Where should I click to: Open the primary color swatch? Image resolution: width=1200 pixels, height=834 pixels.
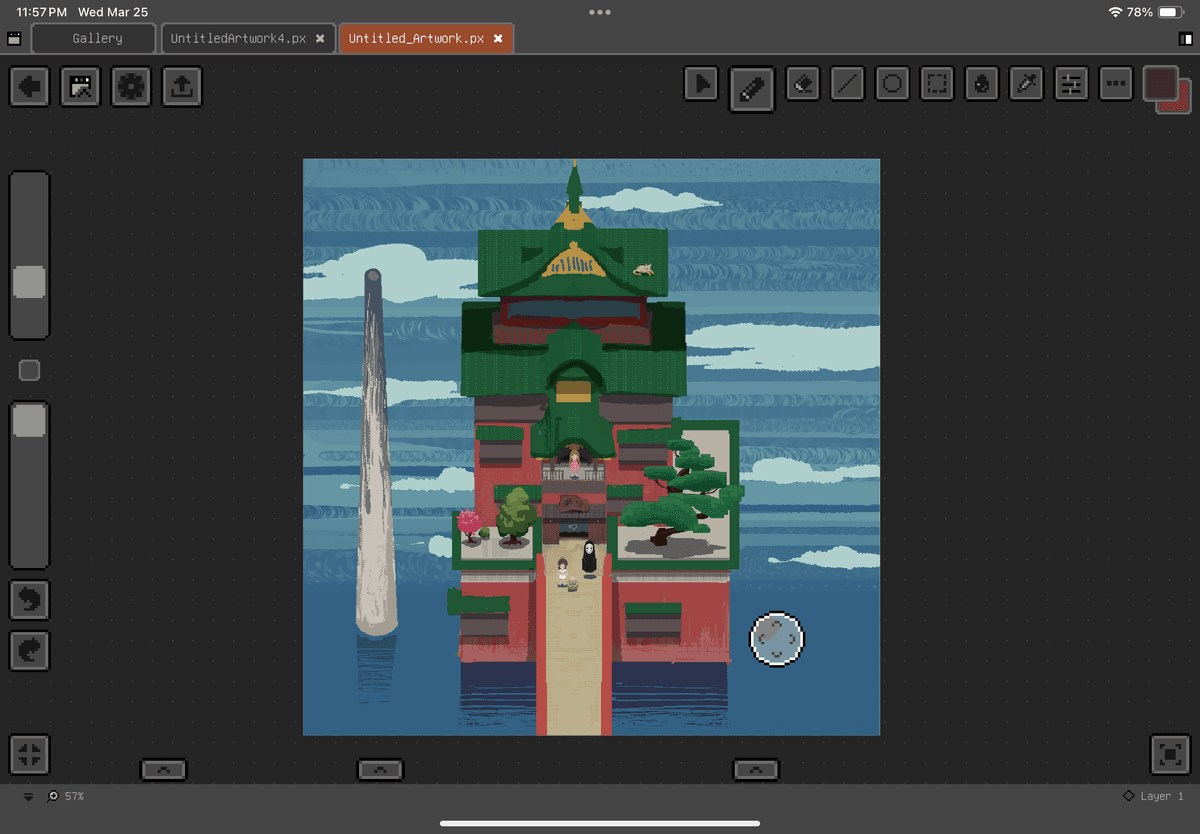(x=1160, y=83)
